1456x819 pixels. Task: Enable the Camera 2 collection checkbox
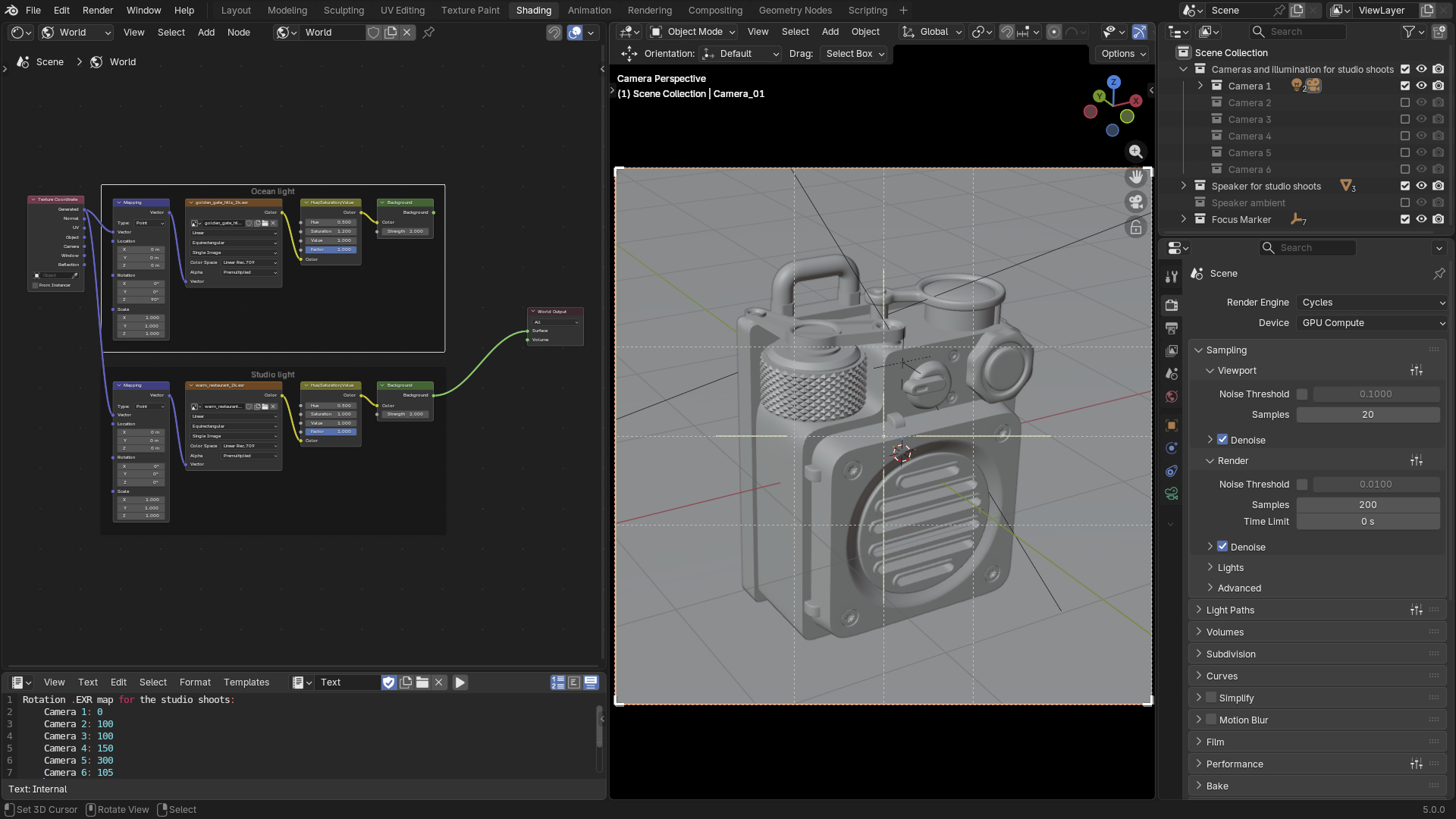coord(1404,102)
